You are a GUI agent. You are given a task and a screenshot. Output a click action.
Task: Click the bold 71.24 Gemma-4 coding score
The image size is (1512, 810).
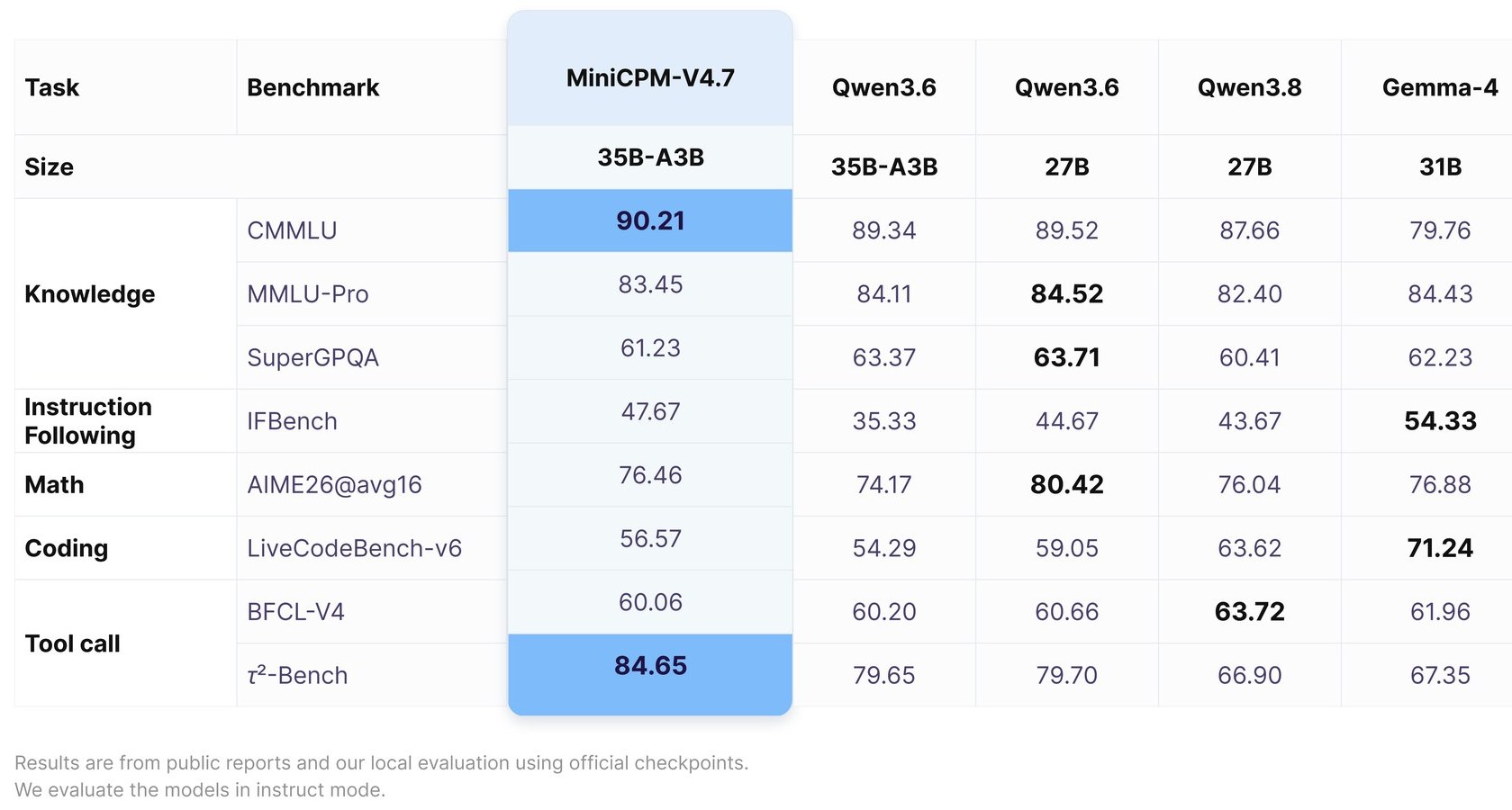[x=1440, y=548]
